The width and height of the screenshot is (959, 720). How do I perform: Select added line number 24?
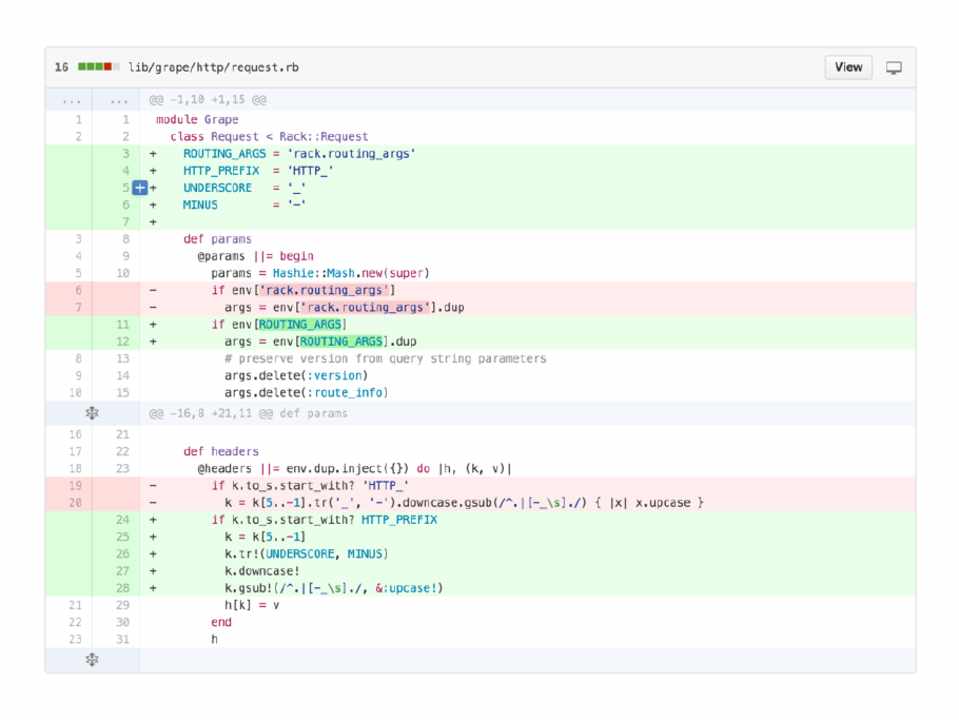tap(123, 520)
